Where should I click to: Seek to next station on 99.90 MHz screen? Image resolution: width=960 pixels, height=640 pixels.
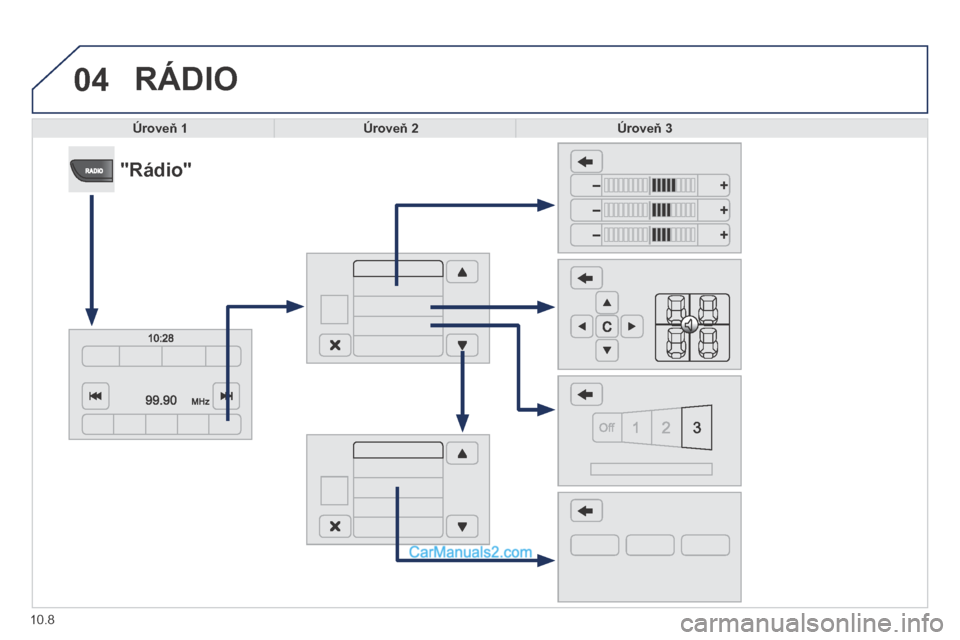226,396
